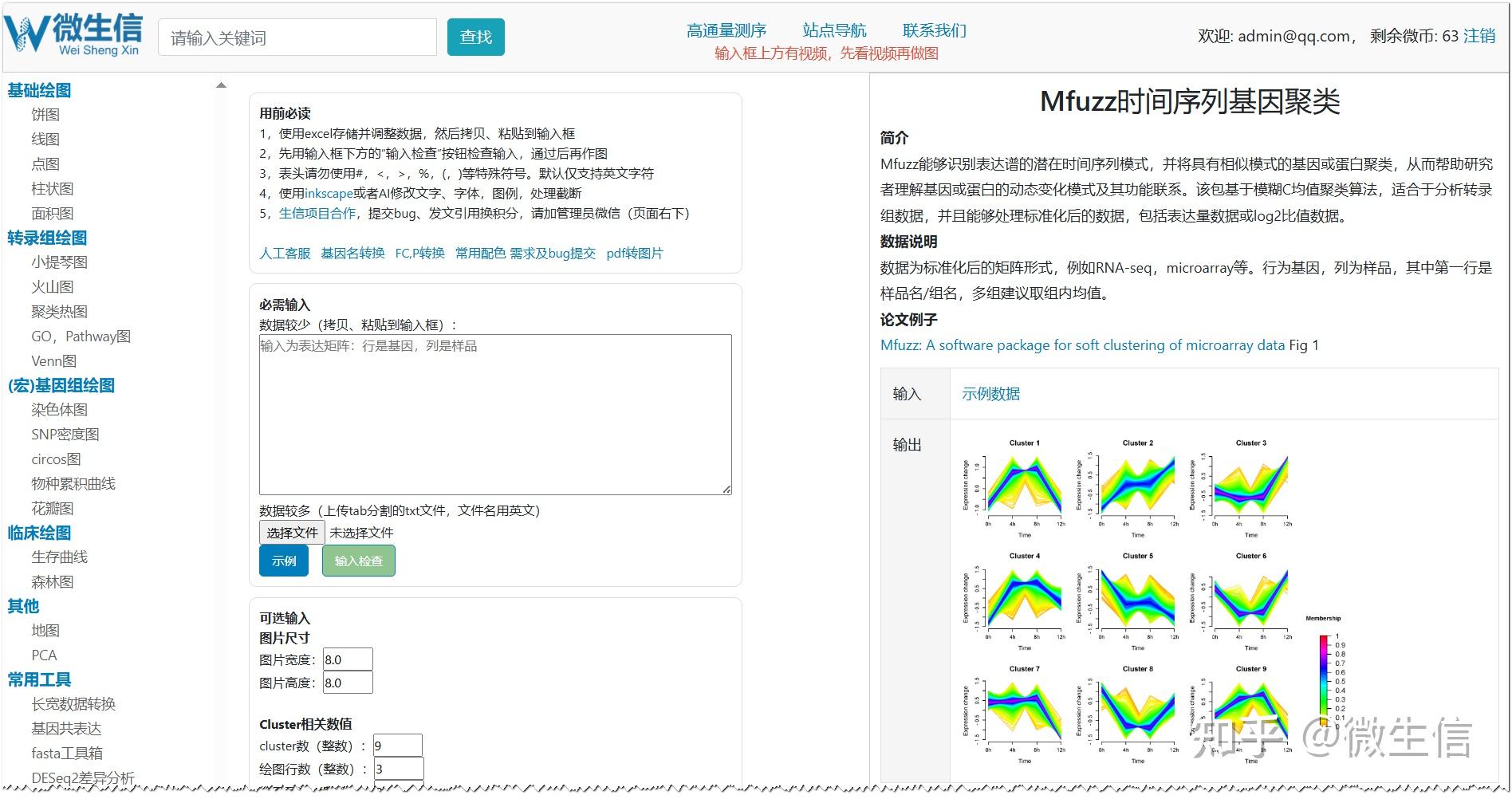
Task: Click the 示例 example button
Action: point(284,561)
